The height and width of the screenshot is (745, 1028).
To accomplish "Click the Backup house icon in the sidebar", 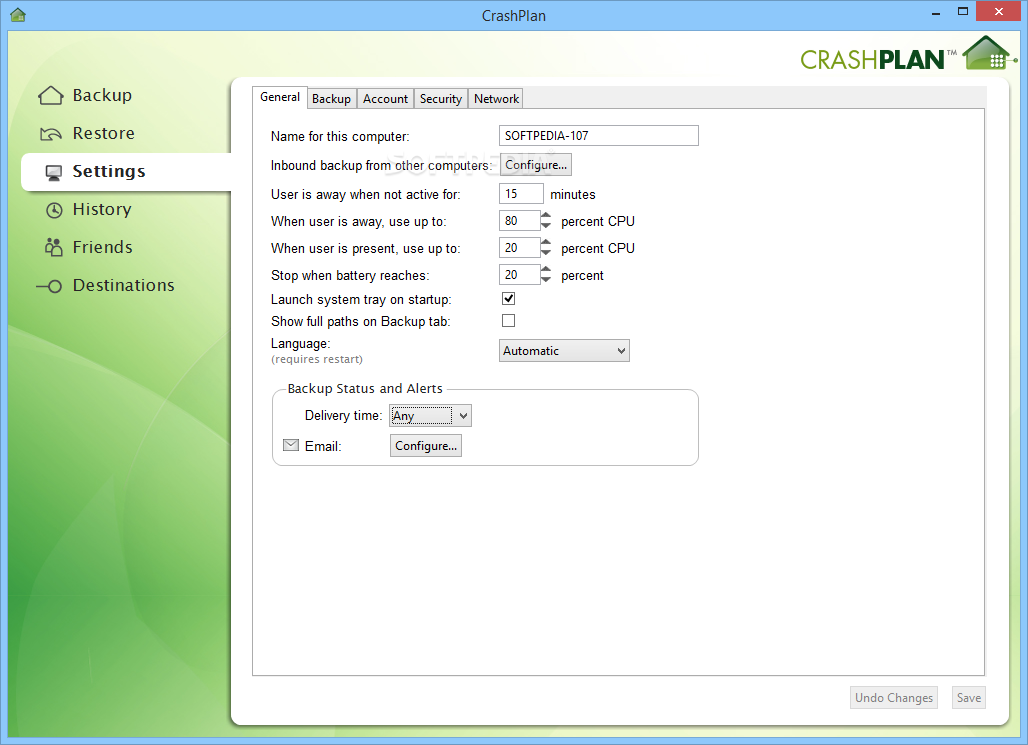I will (x=50, y=96).
